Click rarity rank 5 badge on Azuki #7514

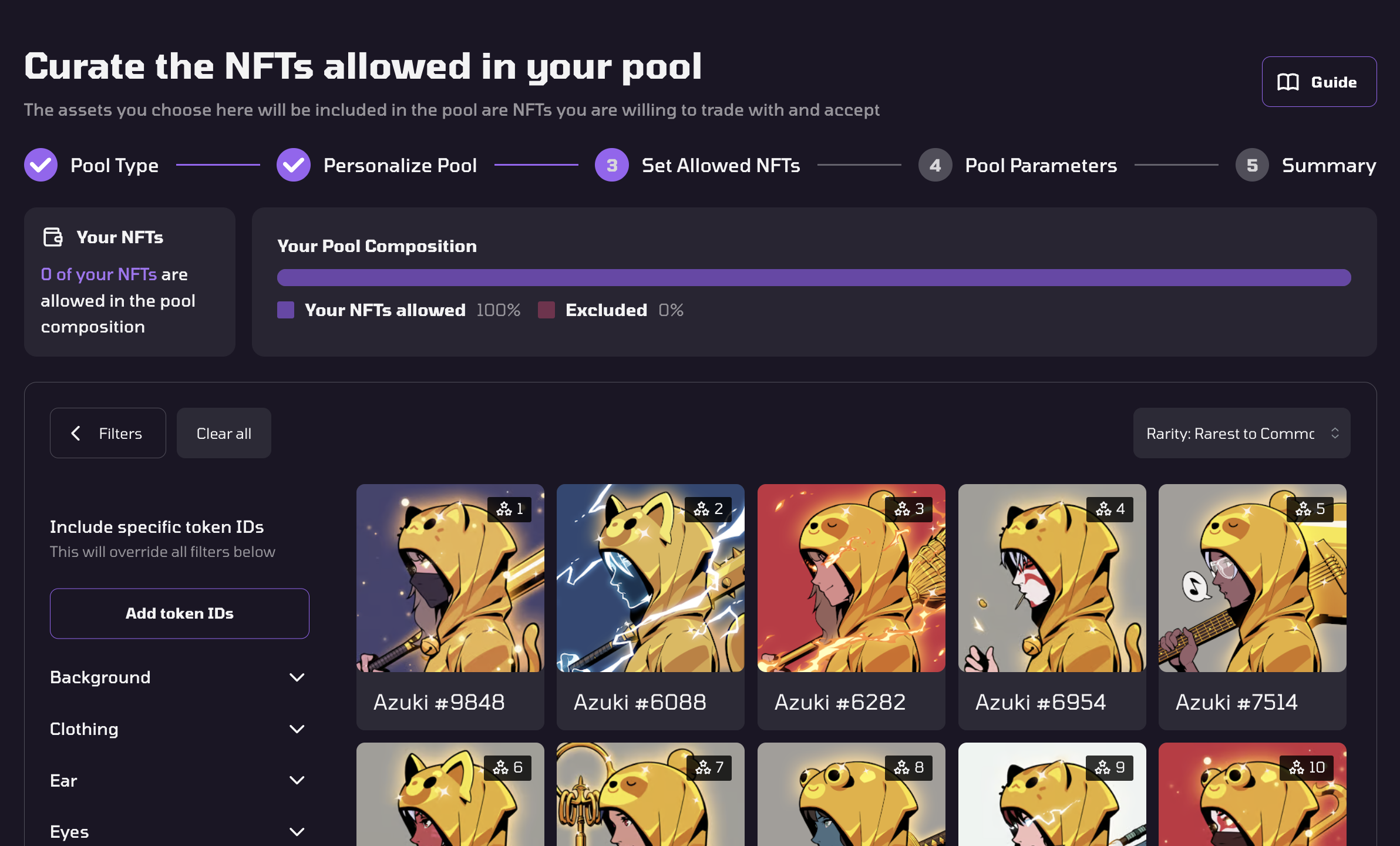[1310, 509]
